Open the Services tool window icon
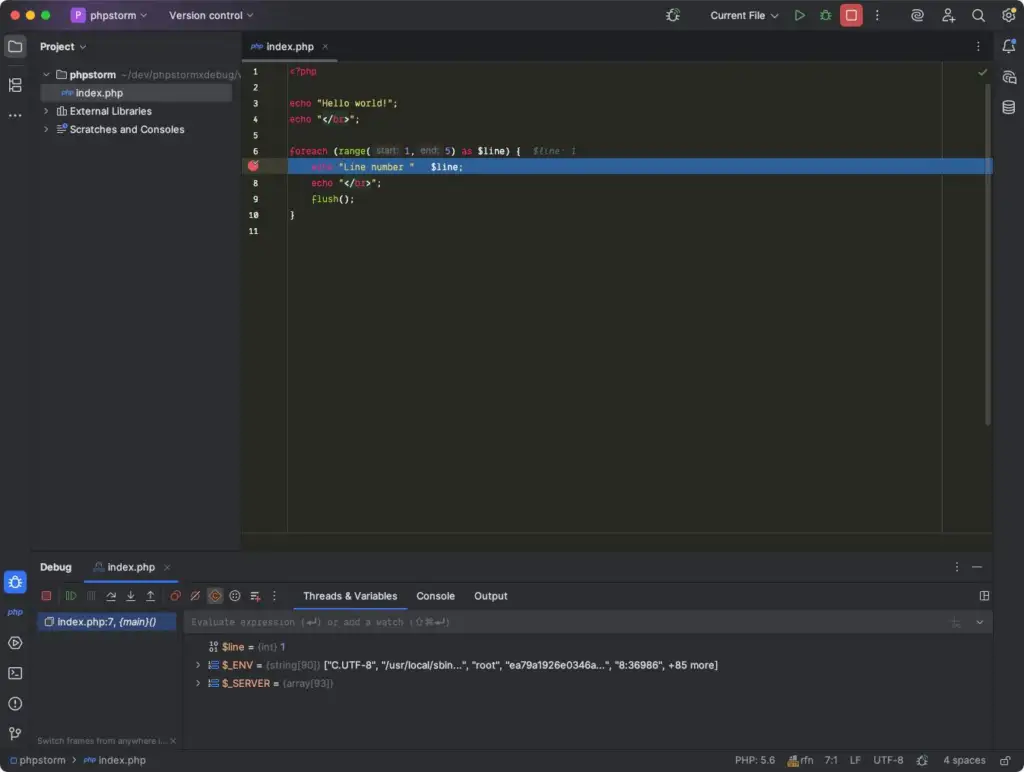Image resolution: width=1024 pixels, height=772 pixels. click(x=15, y=643)
